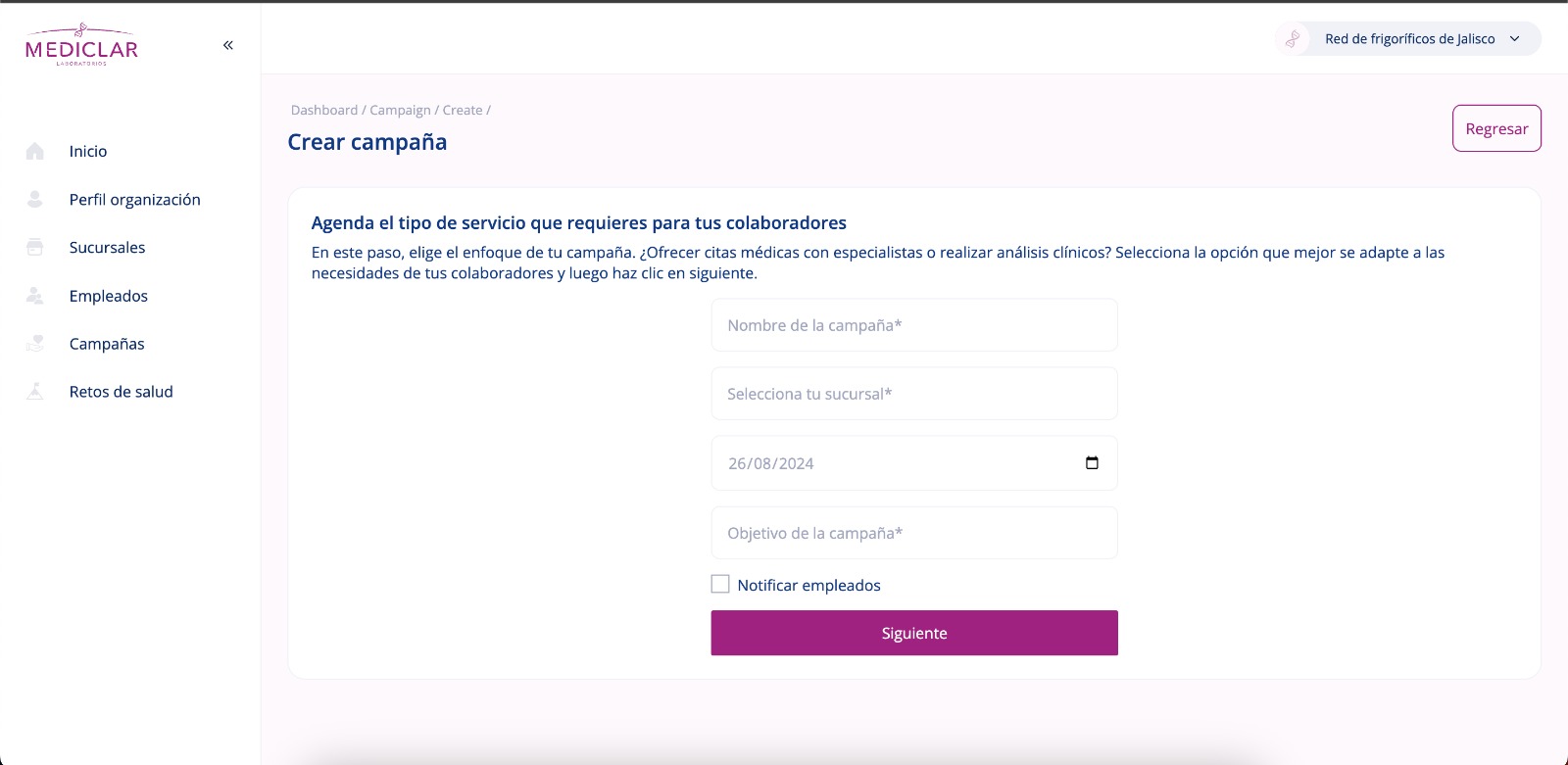
Task: Collapse the sidebar with double chevron
Action: click(x=228, y=45)
